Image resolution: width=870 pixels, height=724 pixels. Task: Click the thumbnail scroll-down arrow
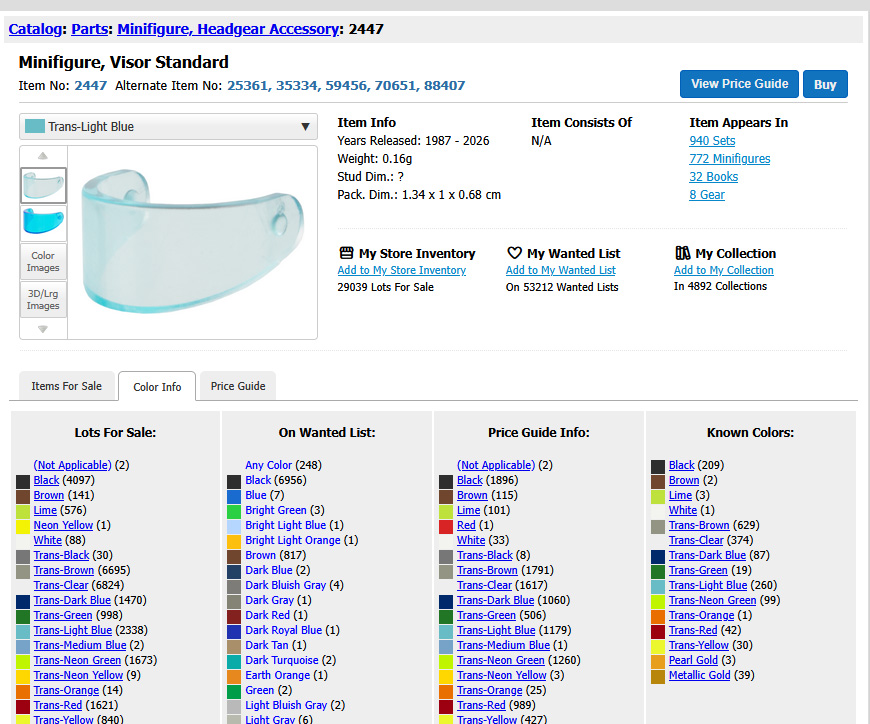[x=43, y=329]
